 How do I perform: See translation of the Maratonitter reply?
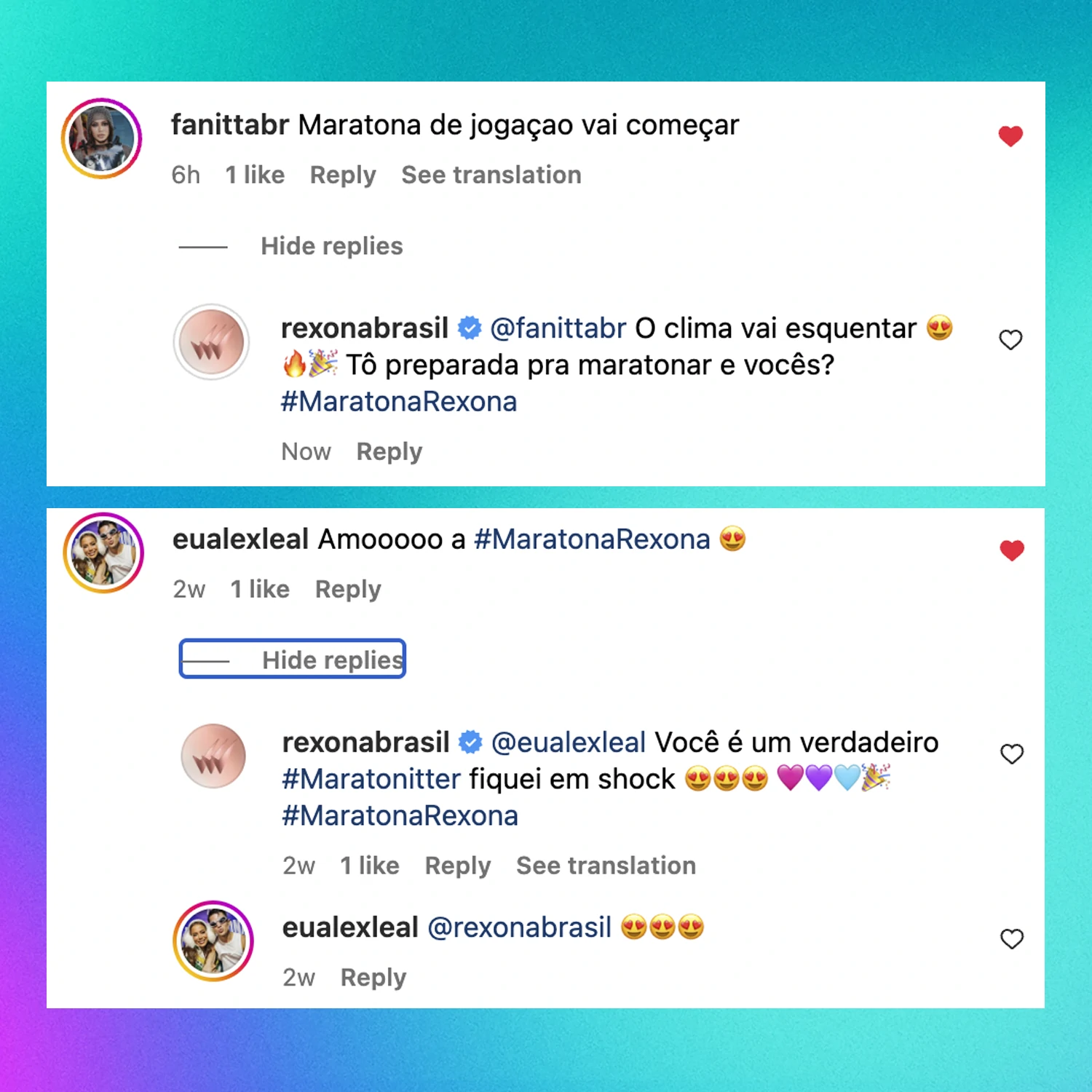tap(606, 866)
